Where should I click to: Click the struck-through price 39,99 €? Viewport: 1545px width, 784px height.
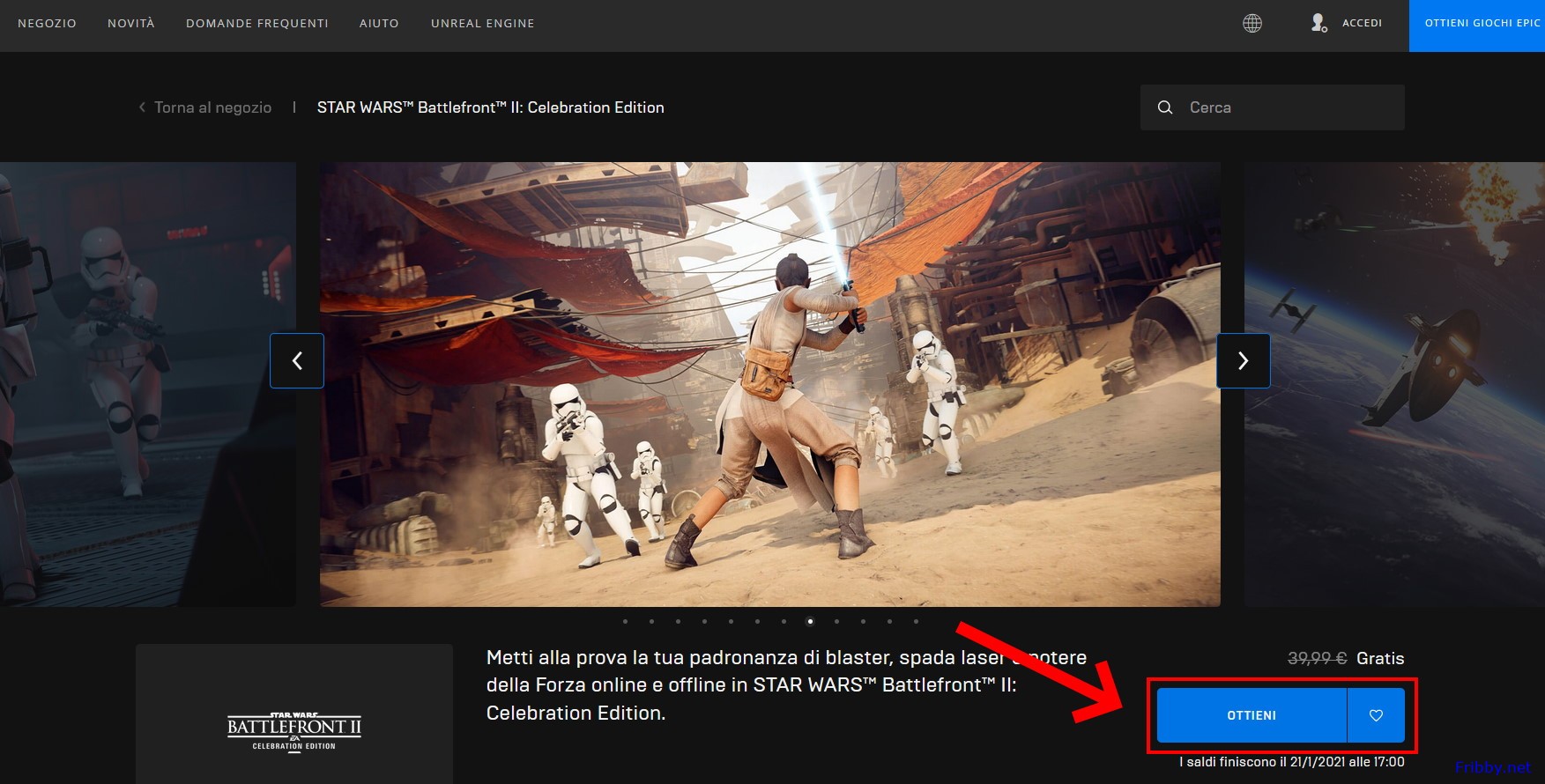tap(1317, 658)
